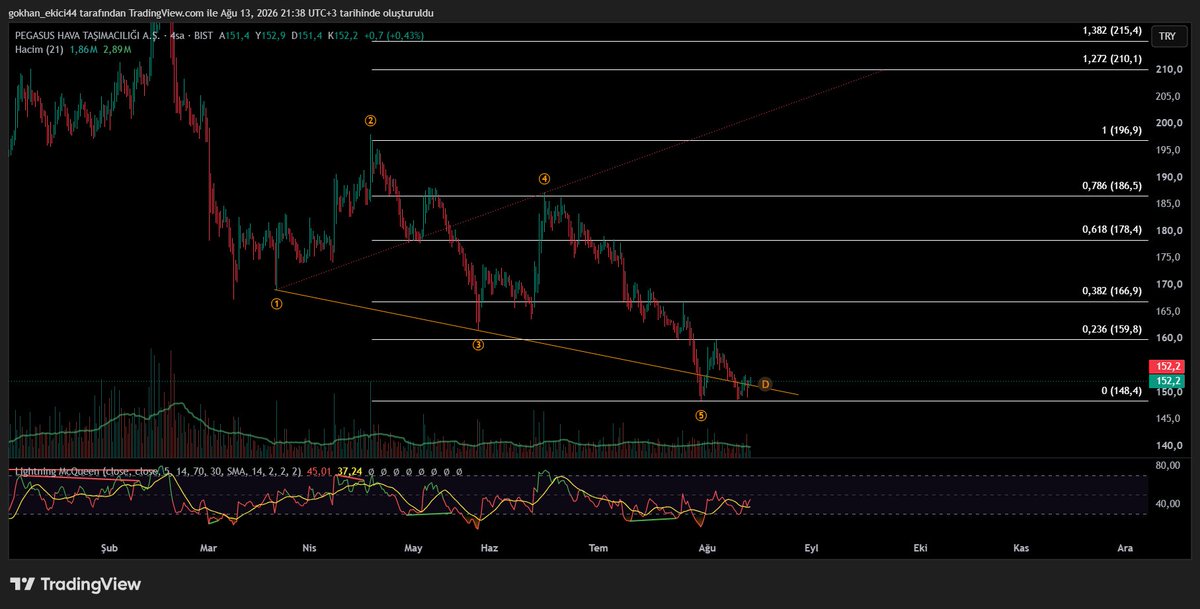Click the 45,01 indicator value
Viewport: 1200px width, 609px height.
pyautogui.click(x=320, y=471)
